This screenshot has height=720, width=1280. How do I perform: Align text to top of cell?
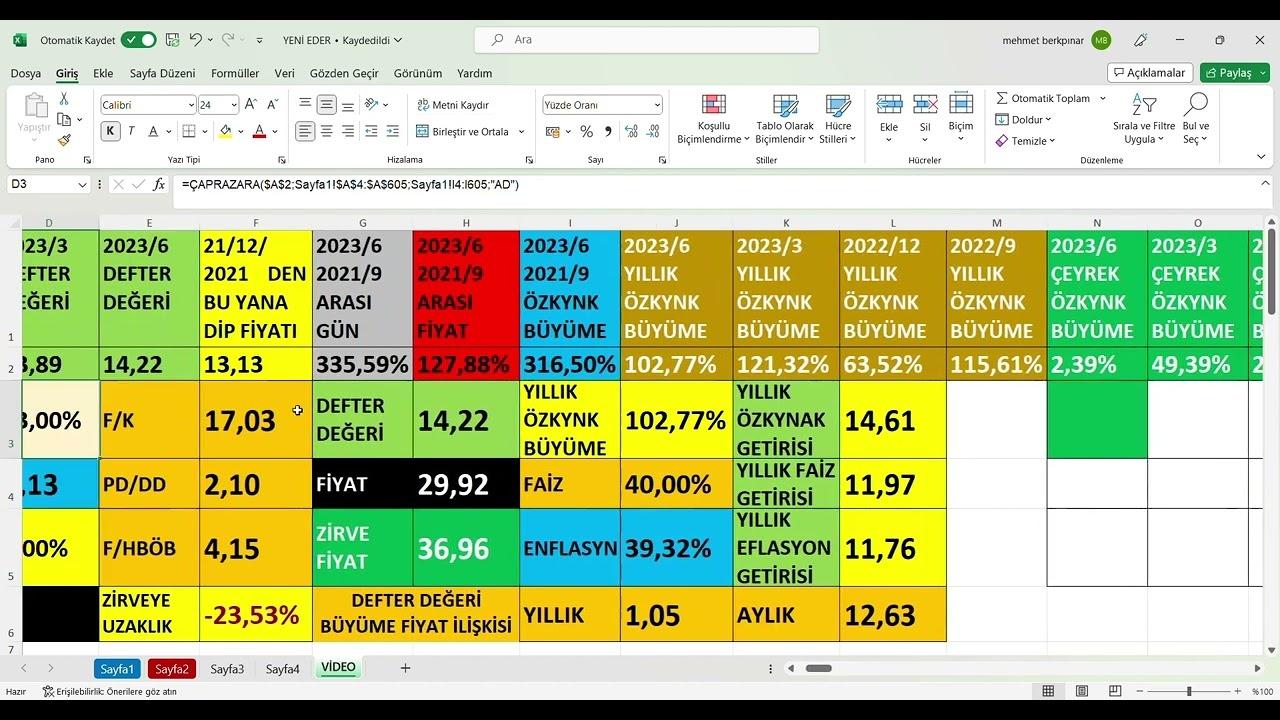pos(305,104)
